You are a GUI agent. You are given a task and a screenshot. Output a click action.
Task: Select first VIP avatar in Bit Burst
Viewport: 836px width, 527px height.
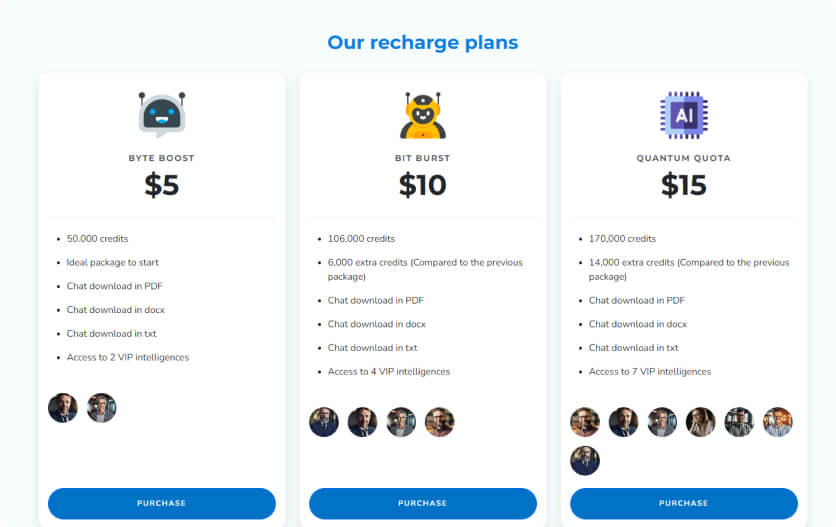(324, 422)
